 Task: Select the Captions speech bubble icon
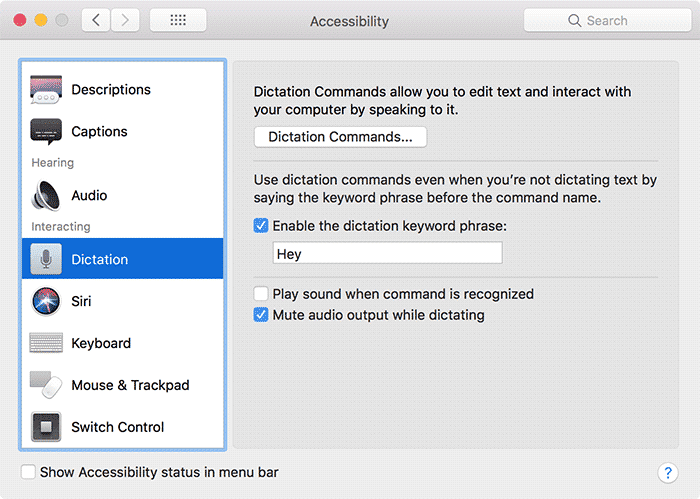pos(46,132)
